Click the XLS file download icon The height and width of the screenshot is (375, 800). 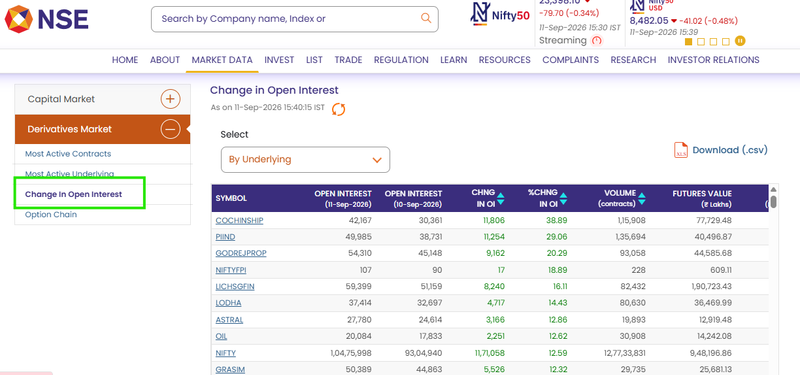point(681,150)
